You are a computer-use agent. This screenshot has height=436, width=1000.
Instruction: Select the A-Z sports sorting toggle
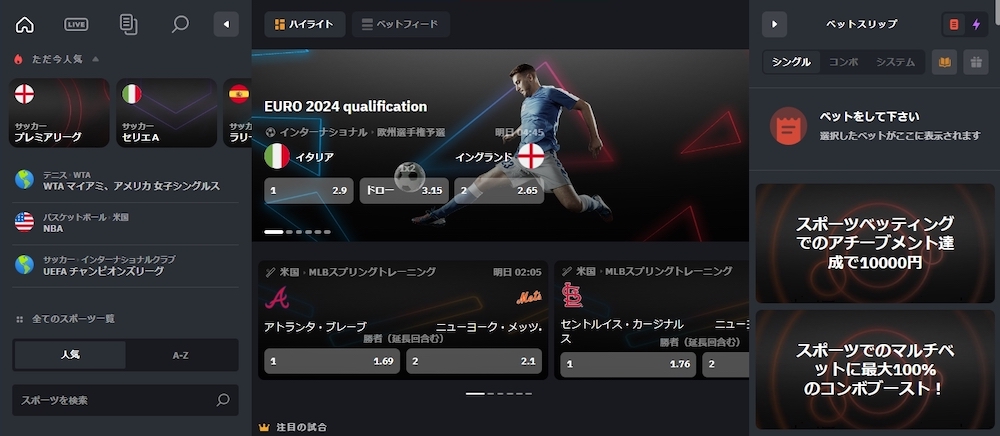181,355
